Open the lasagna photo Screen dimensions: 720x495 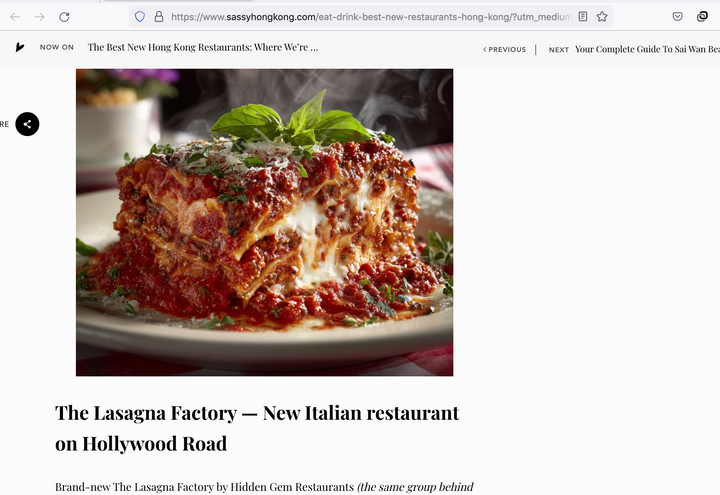[x=264, y=222]
